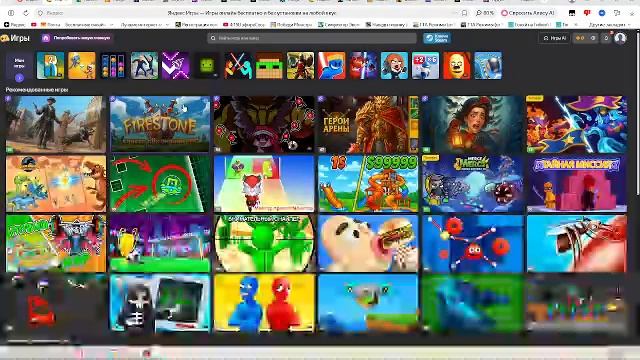Viewport: 640px width, 360px height.
Task: Open the red extension icon in the browser toolbar
Action: (x=587, y=13)
